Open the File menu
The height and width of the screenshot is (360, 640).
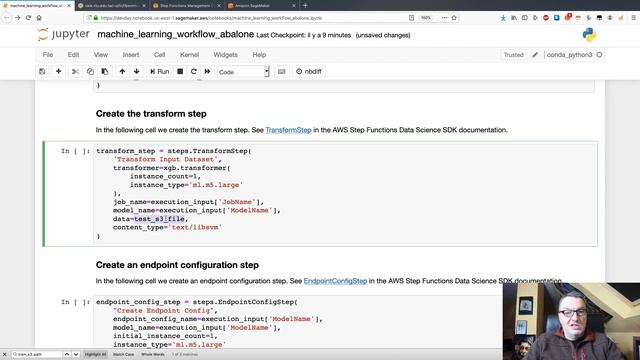tap(48, 55)
